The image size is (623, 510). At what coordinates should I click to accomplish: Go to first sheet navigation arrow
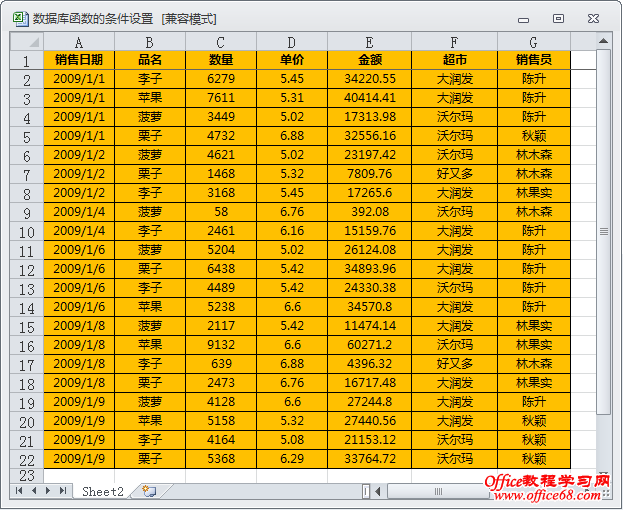19,491
